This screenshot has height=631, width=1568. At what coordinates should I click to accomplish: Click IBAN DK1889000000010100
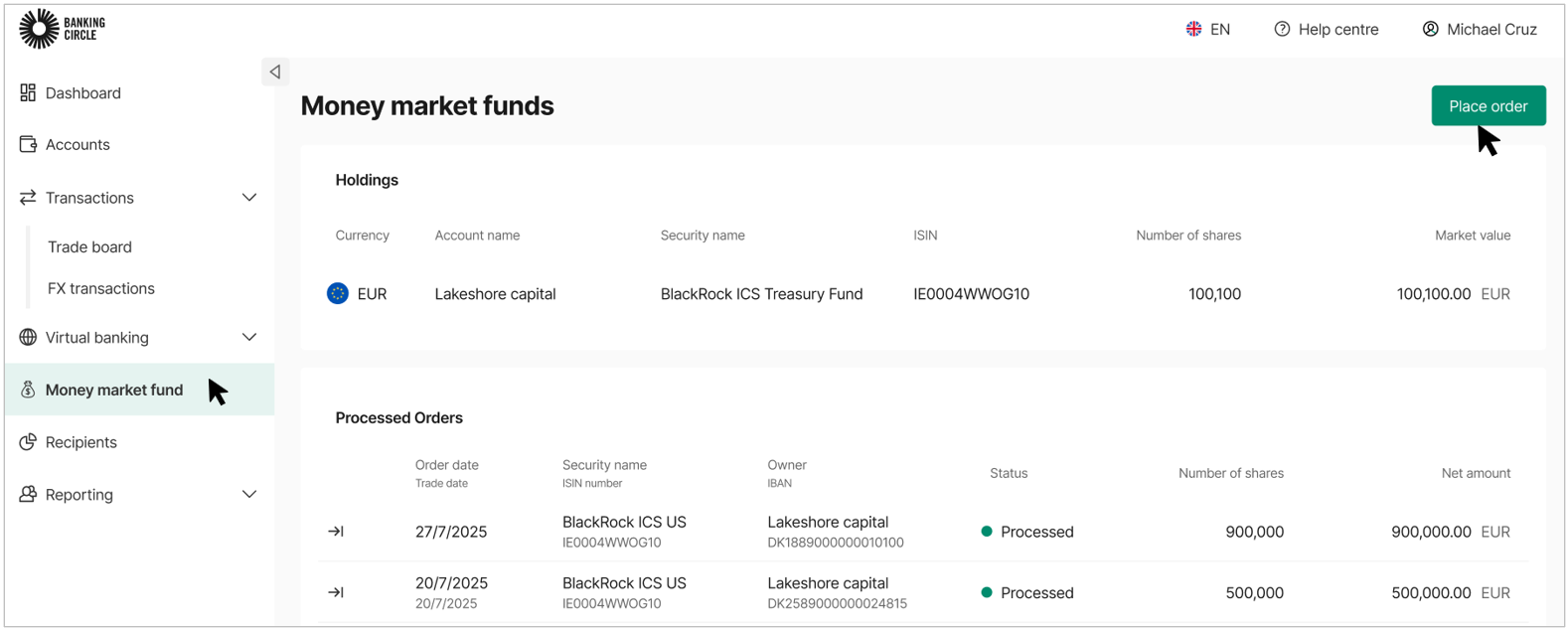click(x=836, y=543)
